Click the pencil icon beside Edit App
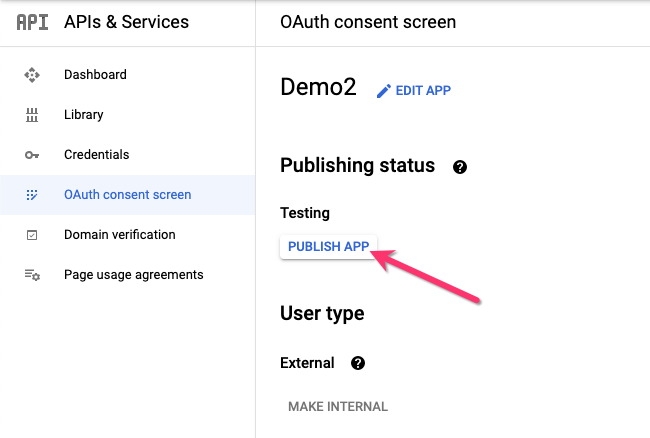Viewport: 650px width, 438px height. pyautogui.click(x=383, y=91)
